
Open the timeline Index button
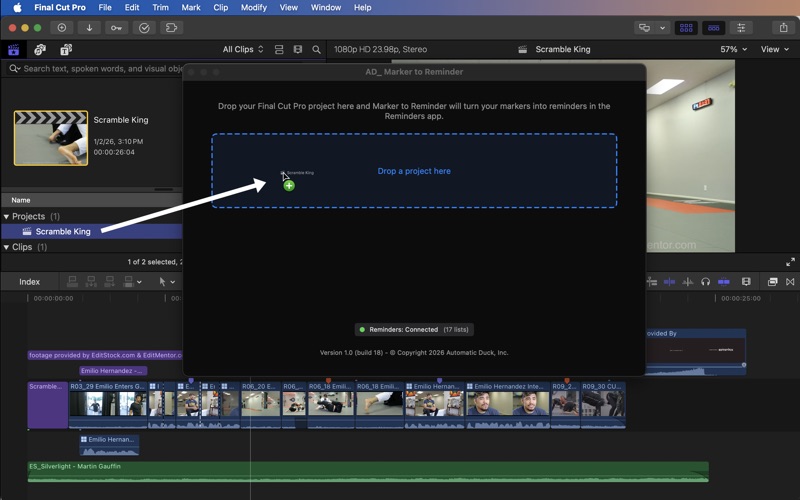(30, 282)
